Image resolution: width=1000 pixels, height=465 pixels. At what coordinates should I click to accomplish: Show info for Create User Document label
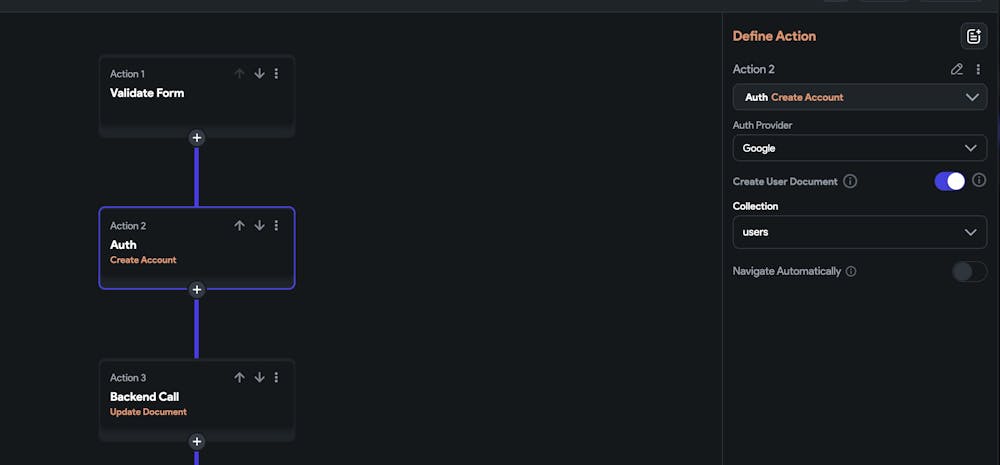pyautogui.click(x=849, y=181)
